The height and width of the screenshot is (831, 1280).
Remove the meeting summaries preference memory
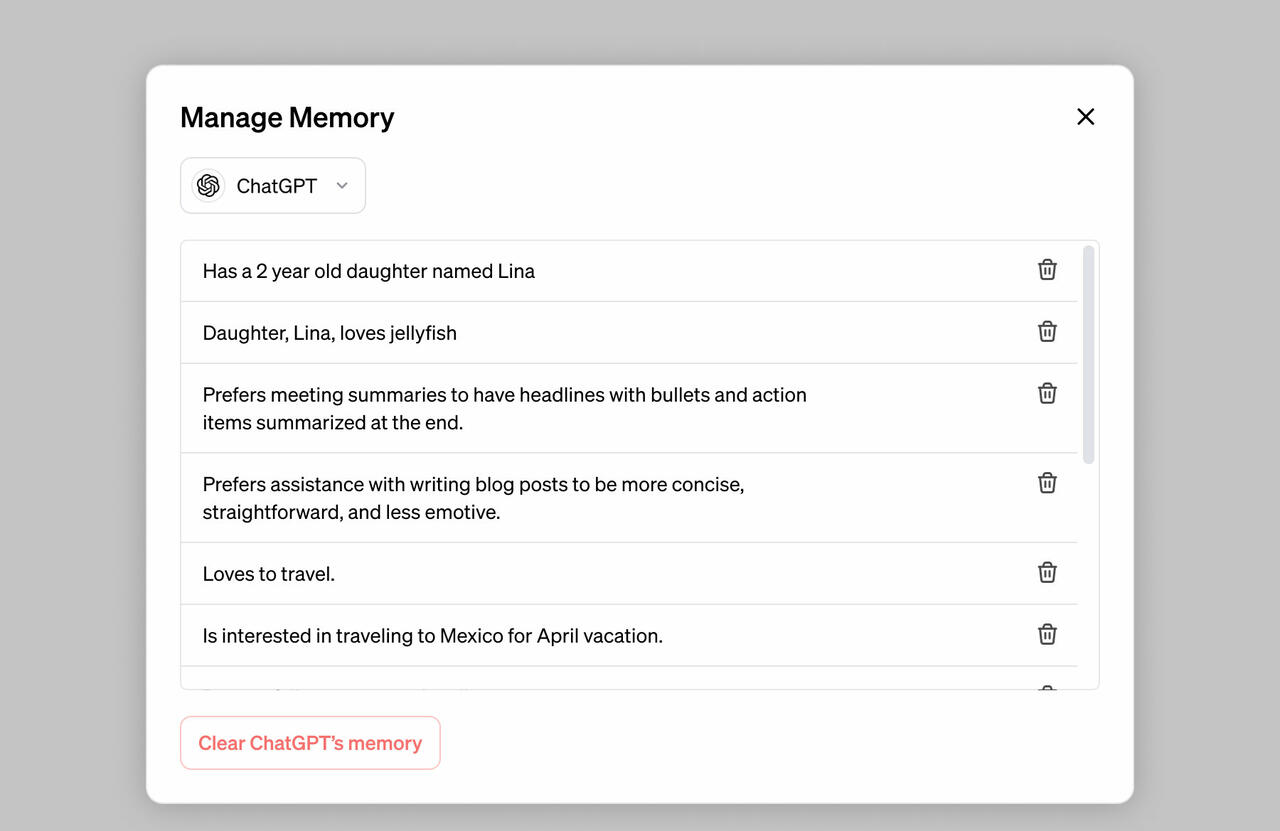pos(1047,394)
